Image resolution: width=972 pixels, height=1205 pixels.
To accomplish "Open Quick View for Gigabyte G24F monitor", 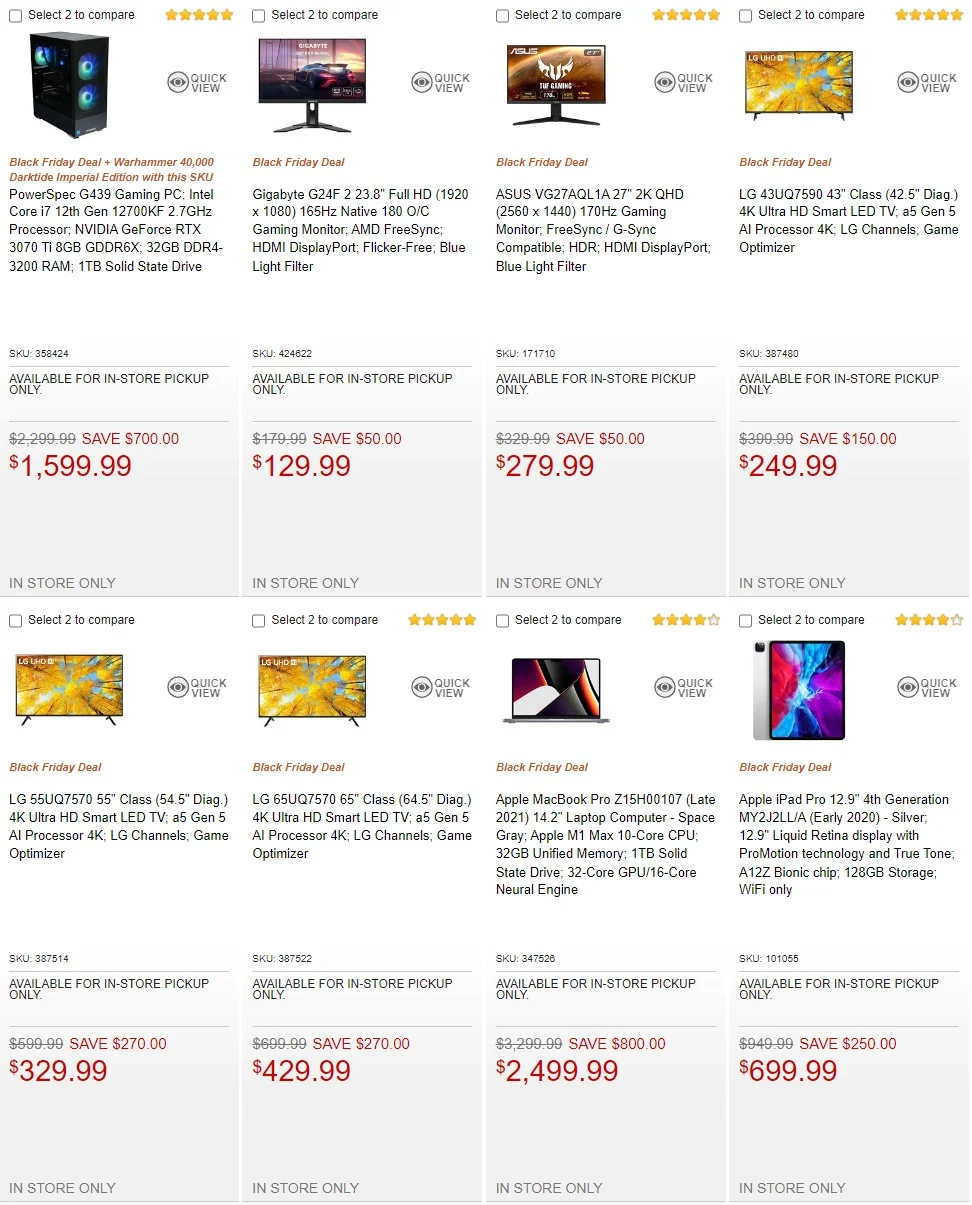I will (x=440, y=83).
